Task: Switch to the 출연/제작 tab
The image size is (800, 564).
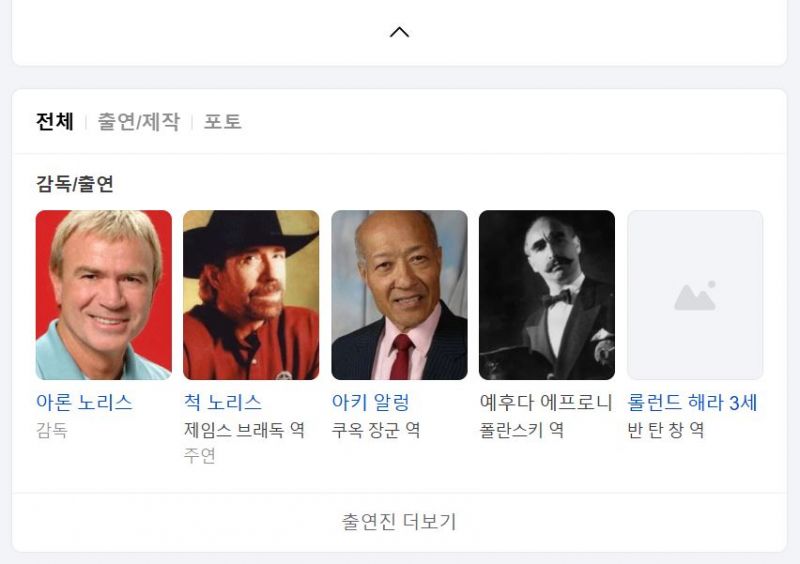Action: click(138, 122)
